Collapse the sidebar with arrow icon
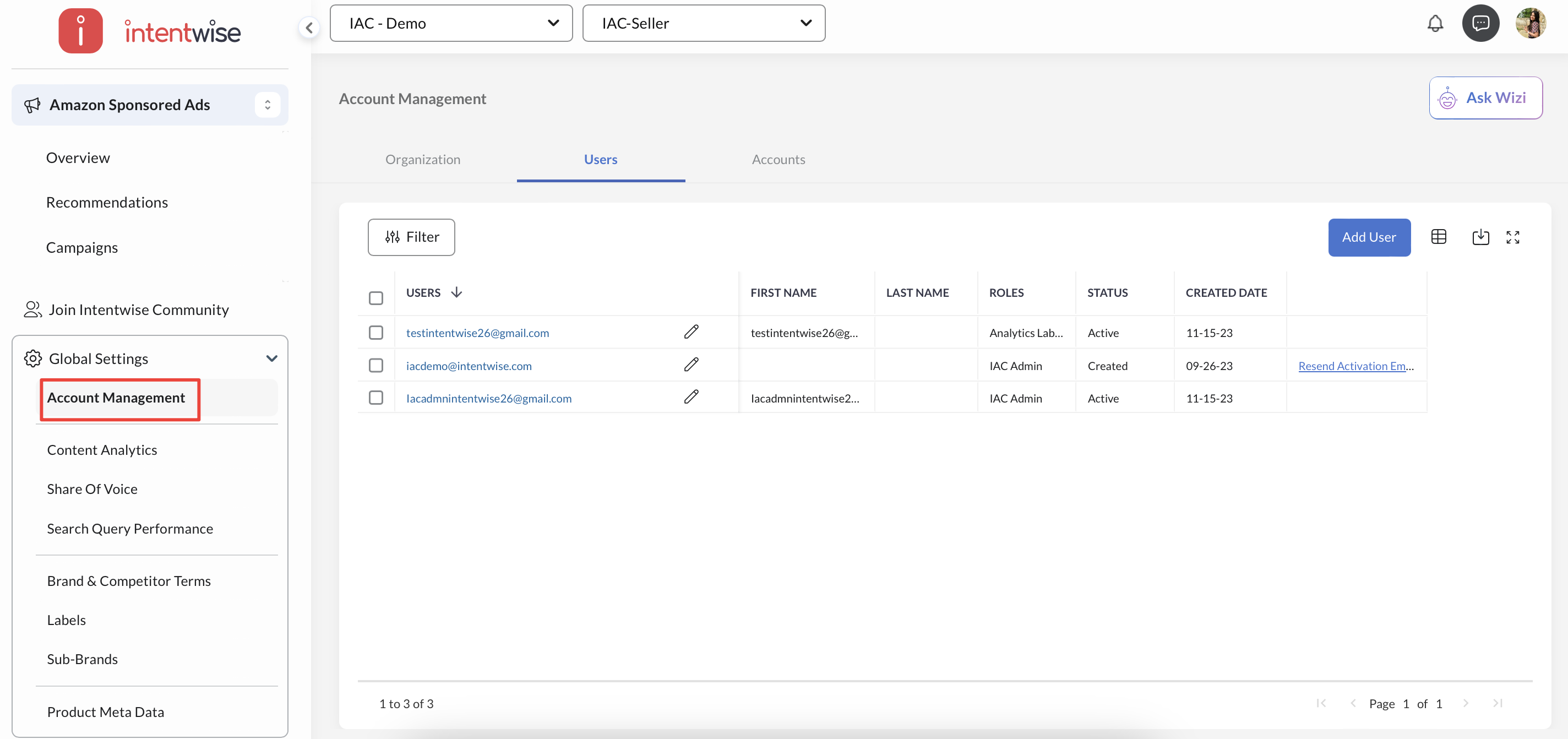Screen dimensions: 1568x739 [309, 28]
